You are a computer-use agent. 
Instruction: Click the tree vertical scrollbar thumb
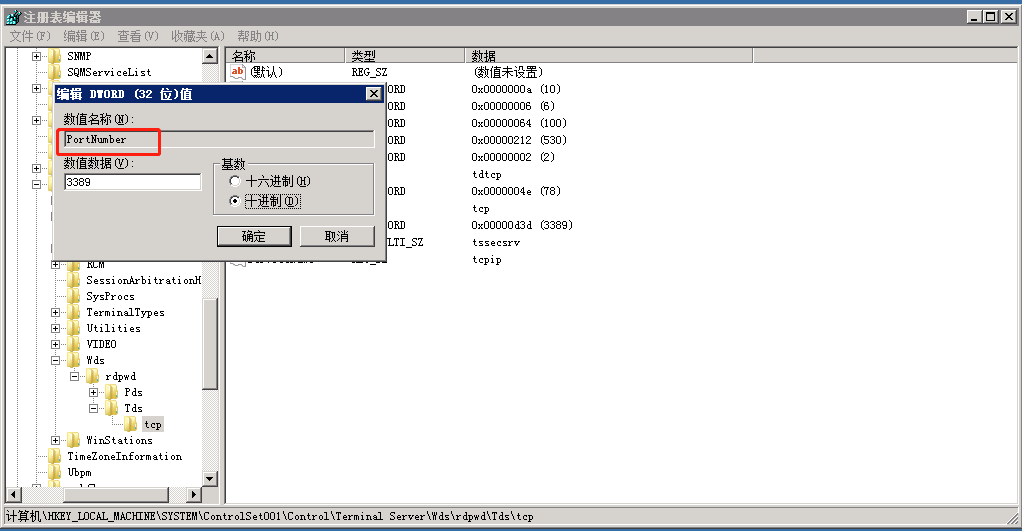(x=210, y=344)
